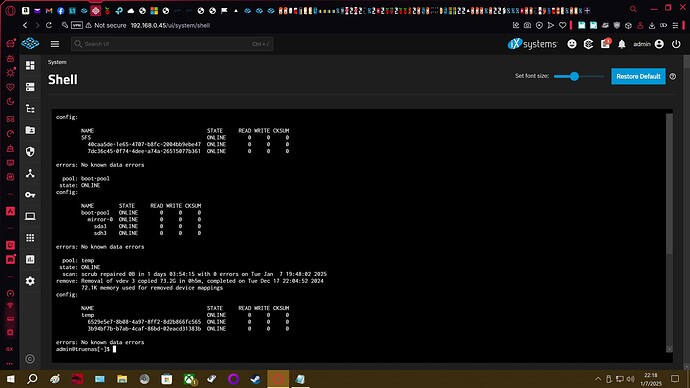Toggle the browser VPN badge

pos(77,26)
